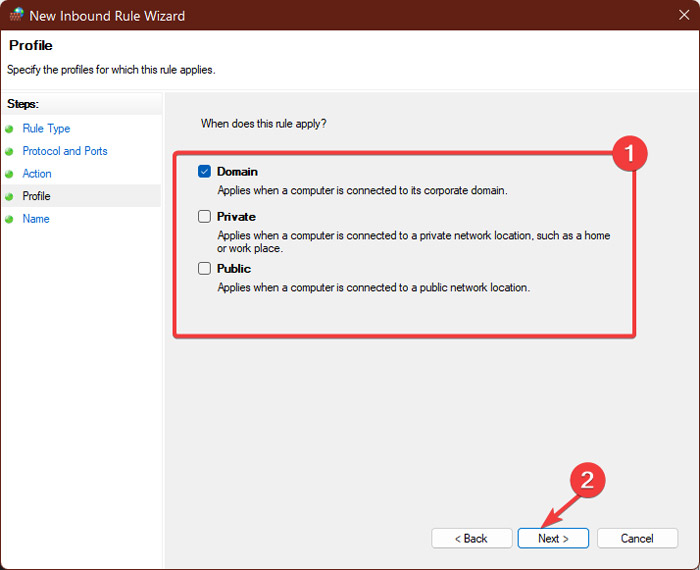Go back with the Back button
Screen dimensions: 700x570
click(471, 538)
